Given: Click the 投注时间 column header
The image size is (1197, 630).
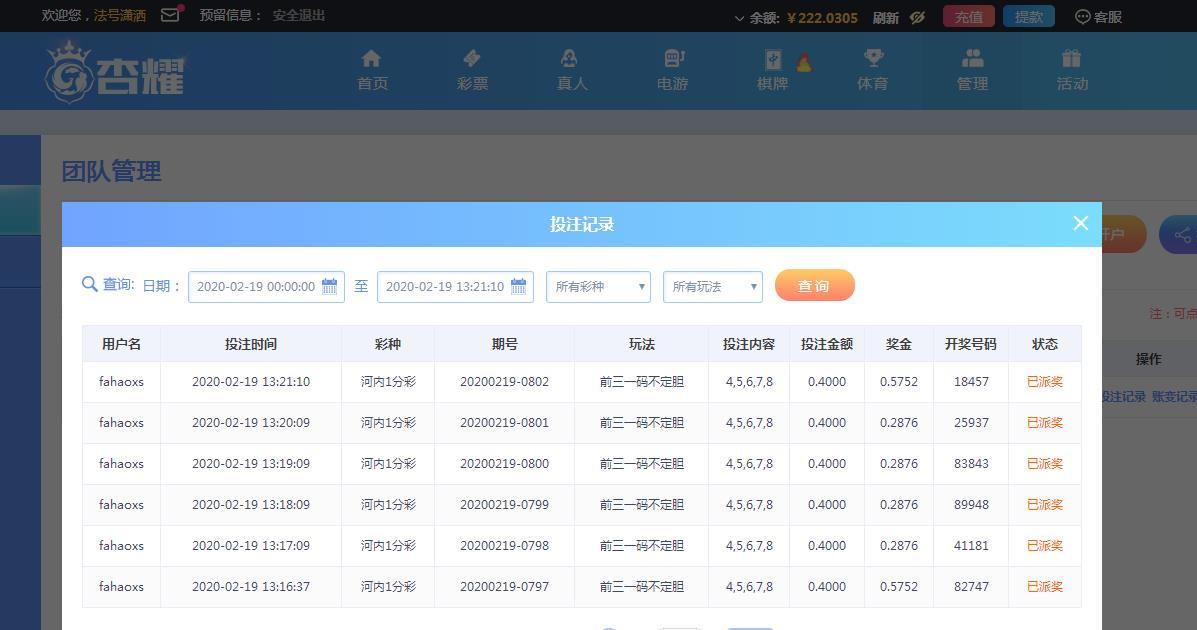Looking at the screenshot, I should click(x=251, y=344).
